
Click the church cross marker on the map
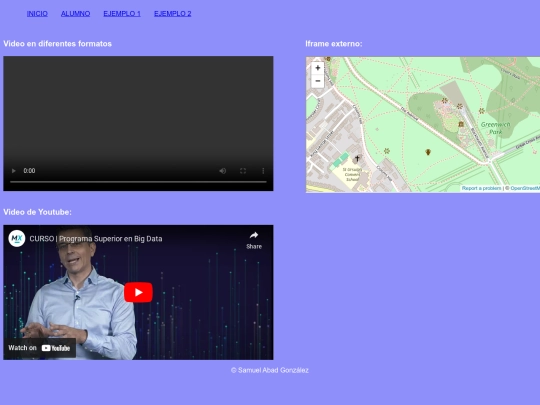(x=357, y=158)
